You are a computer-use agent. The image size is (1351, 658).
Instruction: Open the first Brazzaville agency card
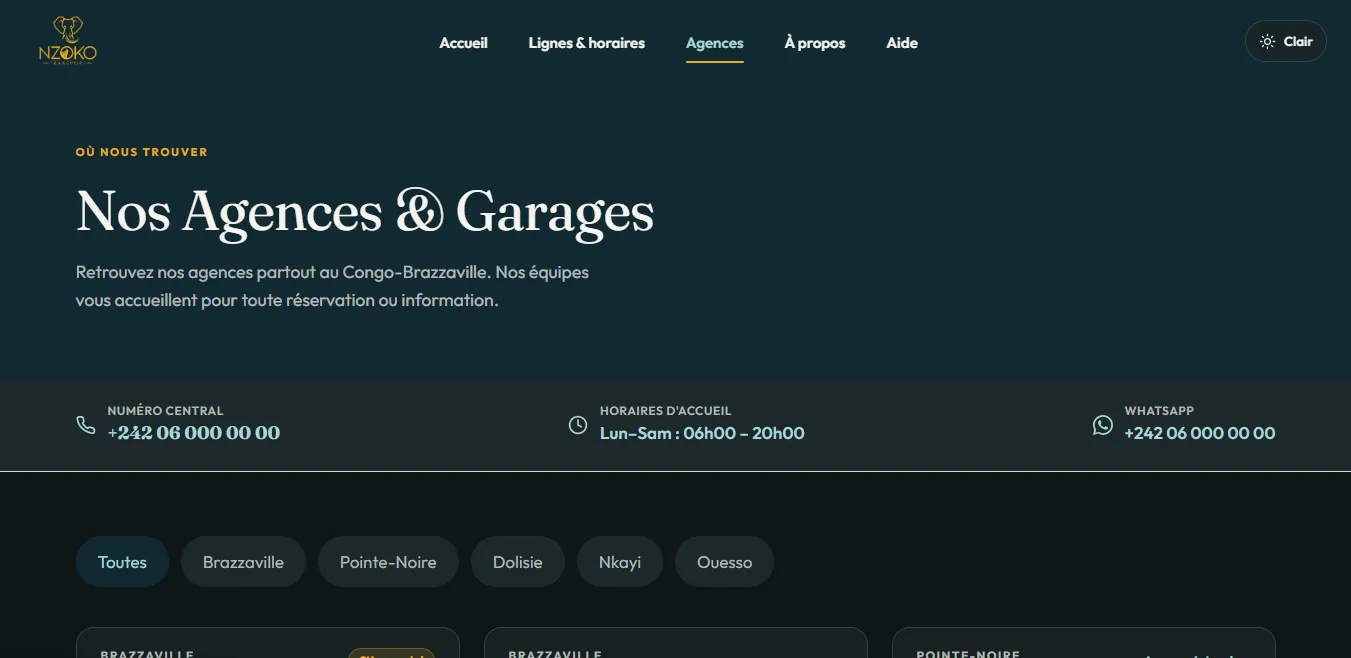[268, 643]
